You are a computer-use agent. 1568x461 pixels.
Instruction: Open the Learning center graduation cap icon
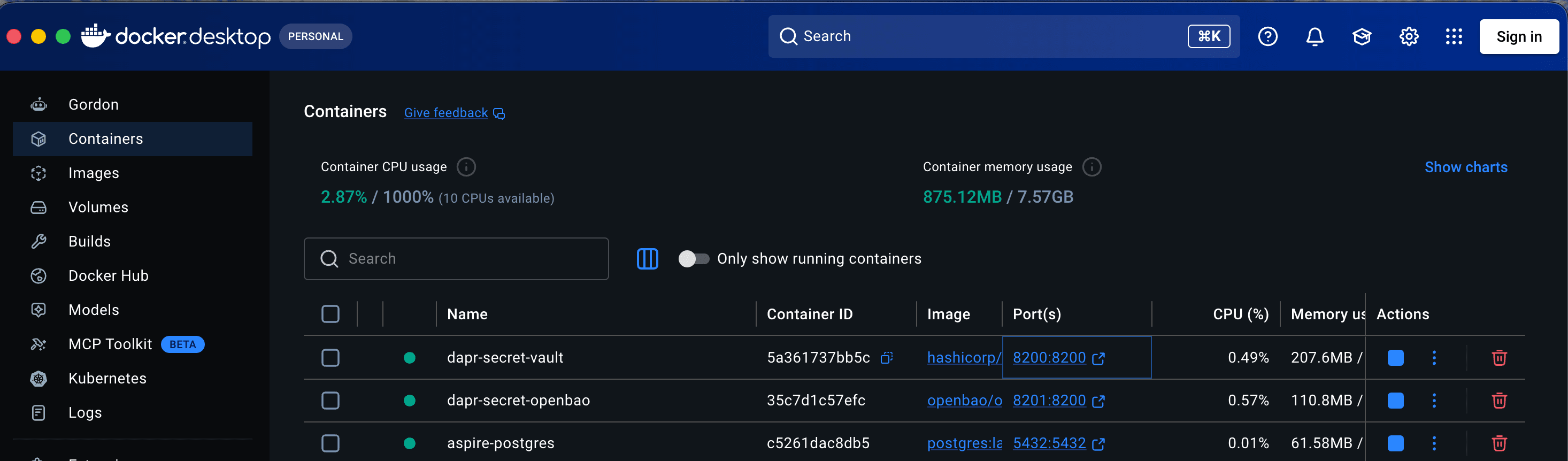(x=1362, y=36)
